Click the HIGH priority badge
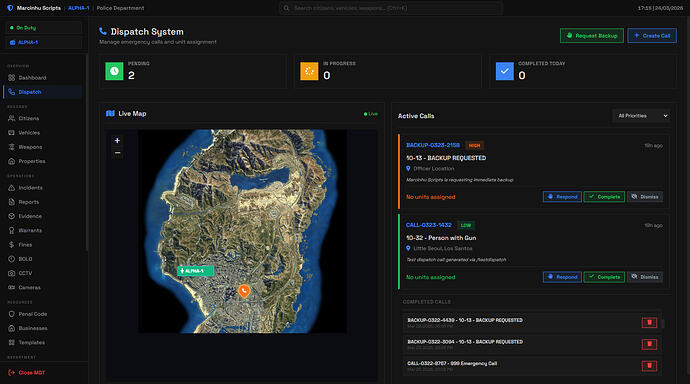 tap(474, 146)
